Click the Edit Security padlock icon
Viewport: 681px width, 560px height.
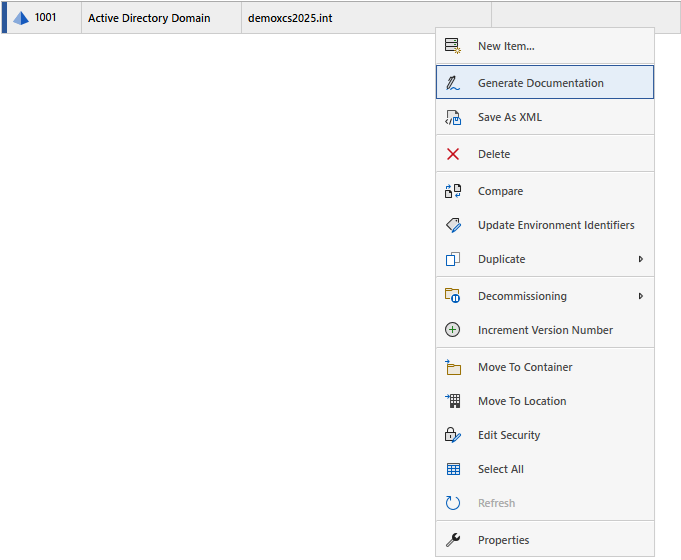(452, 435)
